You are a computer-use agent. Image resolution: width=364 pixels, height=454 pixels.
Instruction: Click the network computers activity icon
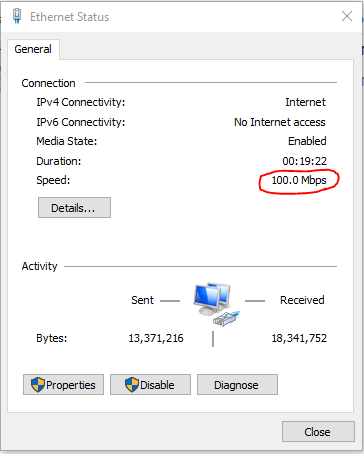click(216, 304)
